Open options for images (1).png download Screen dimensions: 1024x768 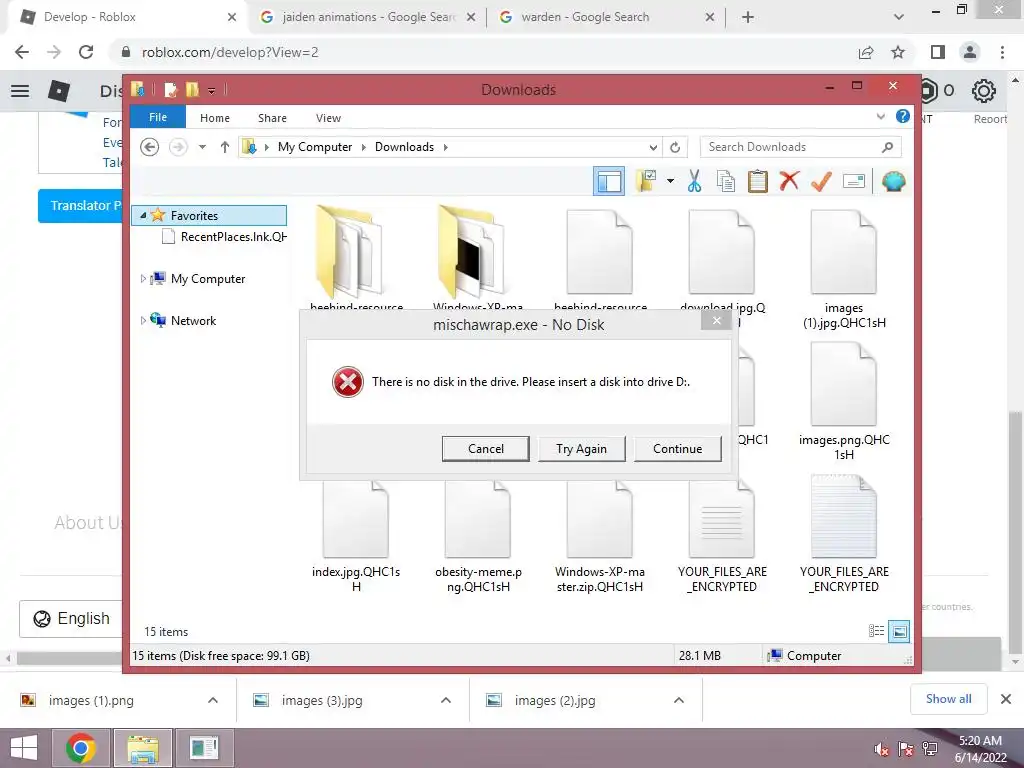point(213,700)
